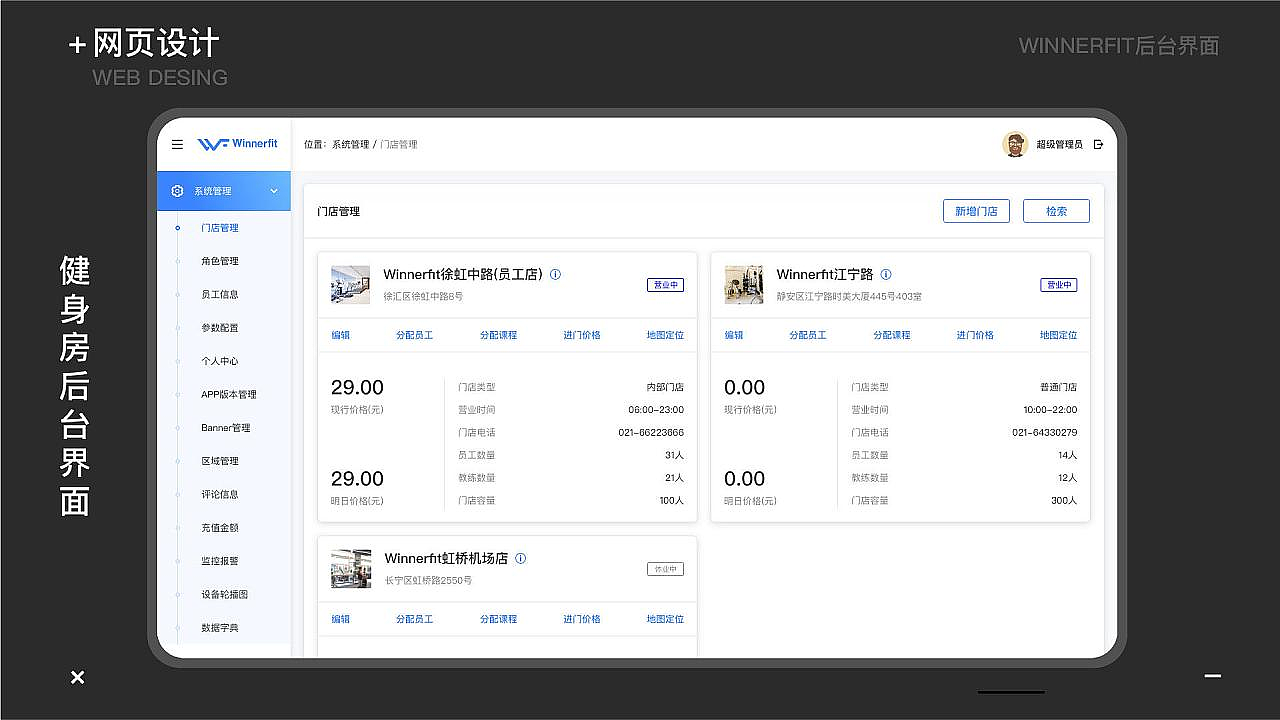Click the Winnerfit虹桥机场店 store thumbnail
Viewport: 1280px width, 720px height.
click(351, 569)
